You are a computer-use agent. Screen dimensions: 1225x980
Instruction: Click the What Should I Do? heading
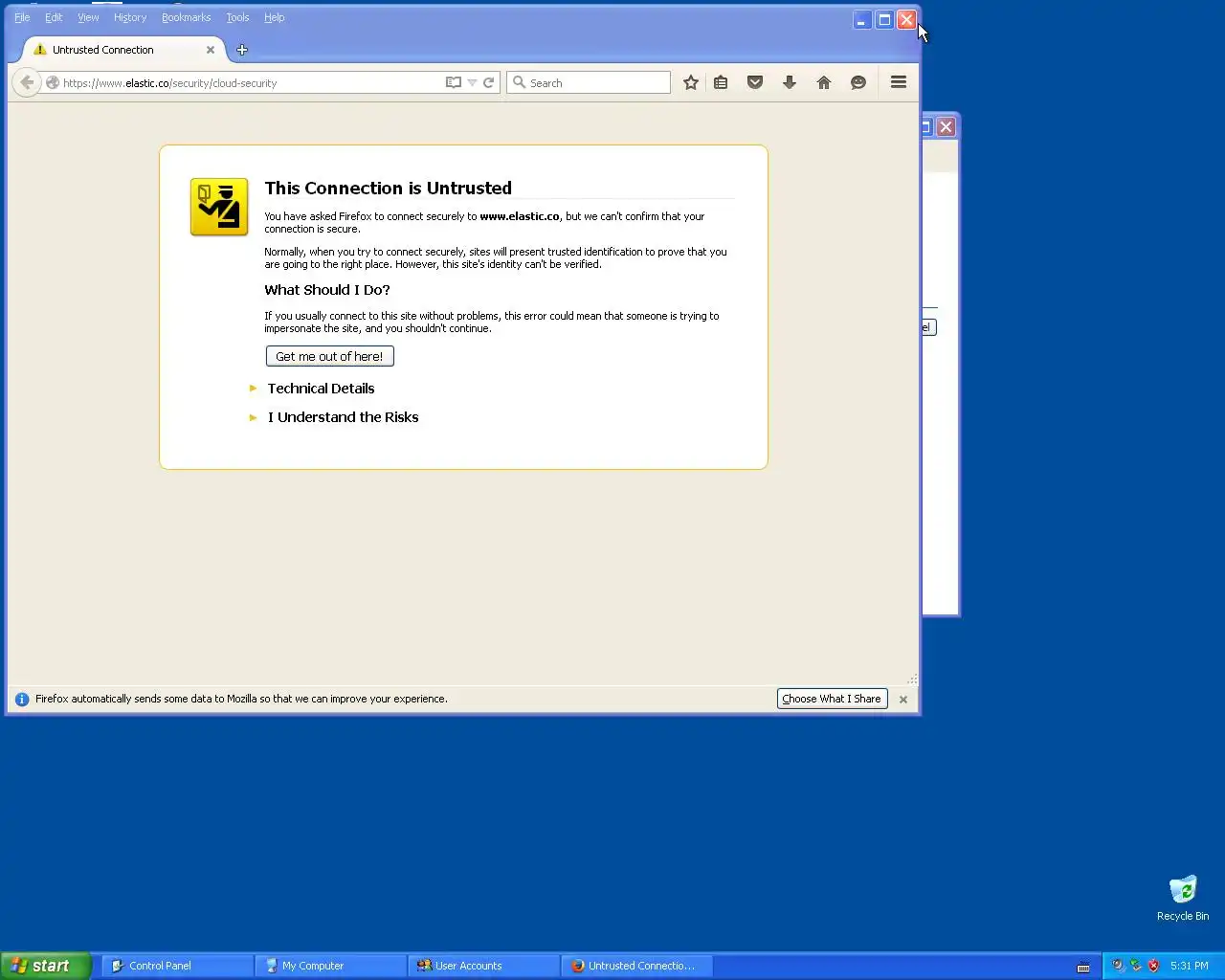click(x=327, y=290)
